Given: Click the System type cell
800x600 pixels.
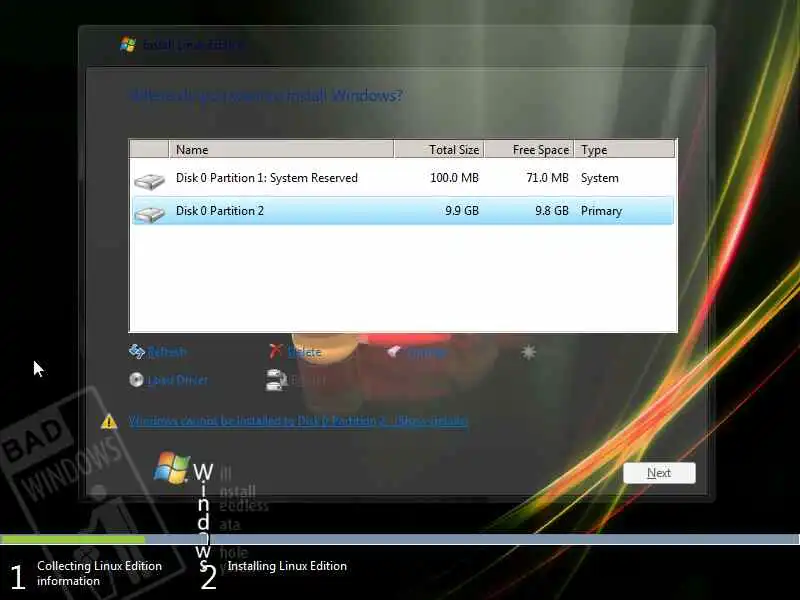Looking at the screenshot, I should pos(599,178).
